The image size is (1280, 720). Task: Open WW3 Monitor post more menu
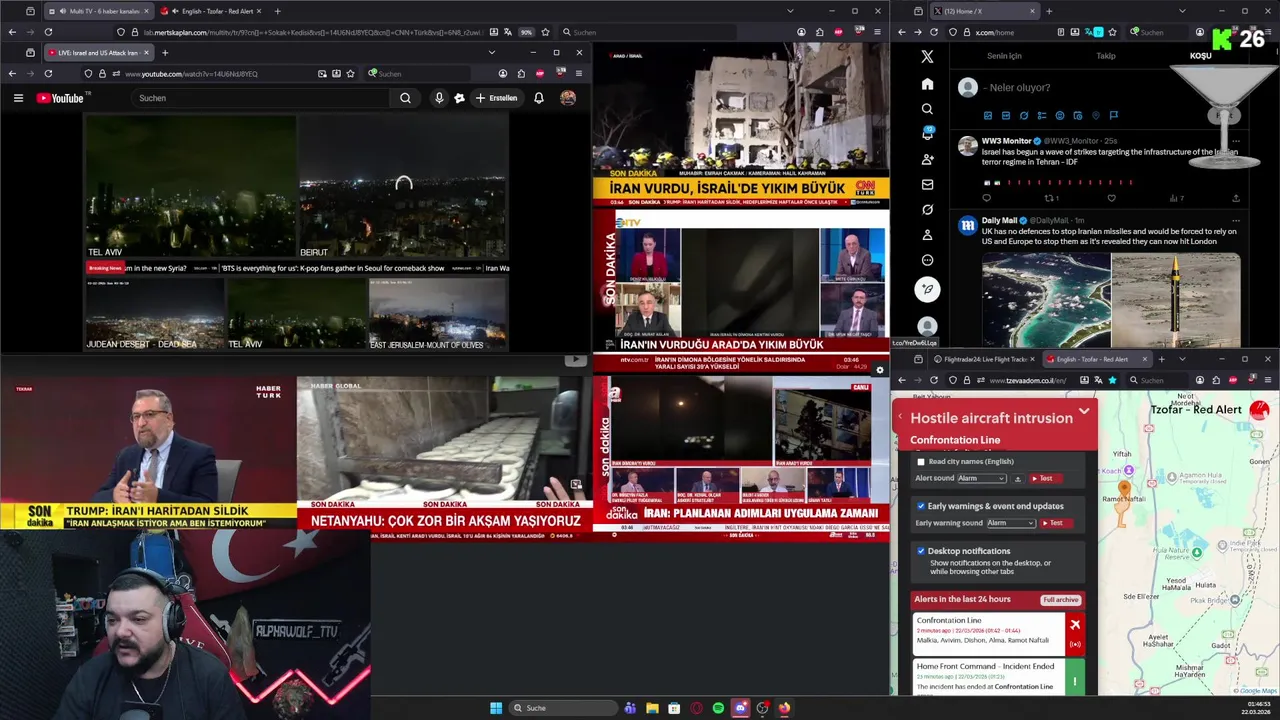point(1236,141)
